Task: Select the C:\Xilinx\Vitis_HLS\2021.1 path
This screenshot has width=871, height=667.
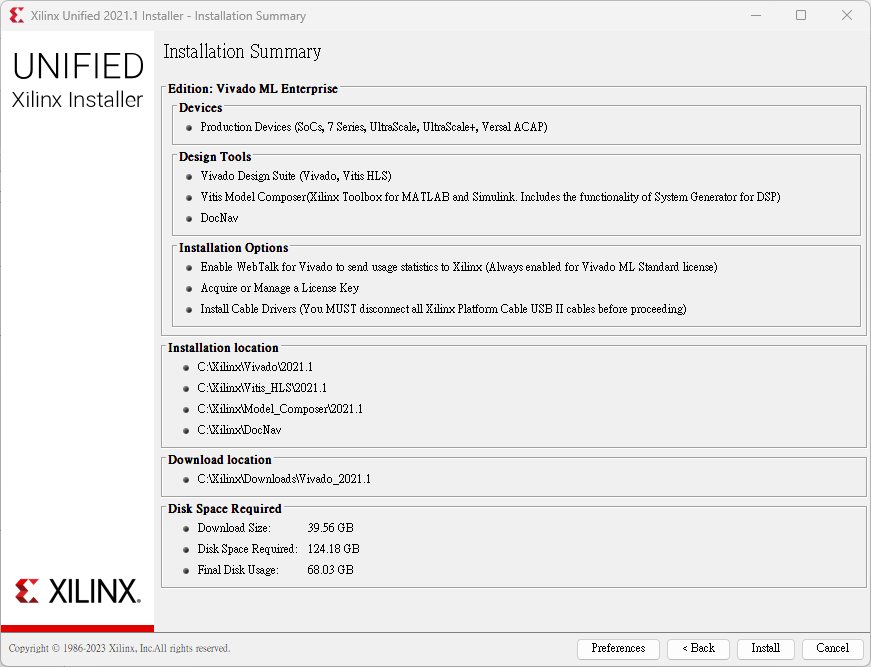Action: coord(262,388)
